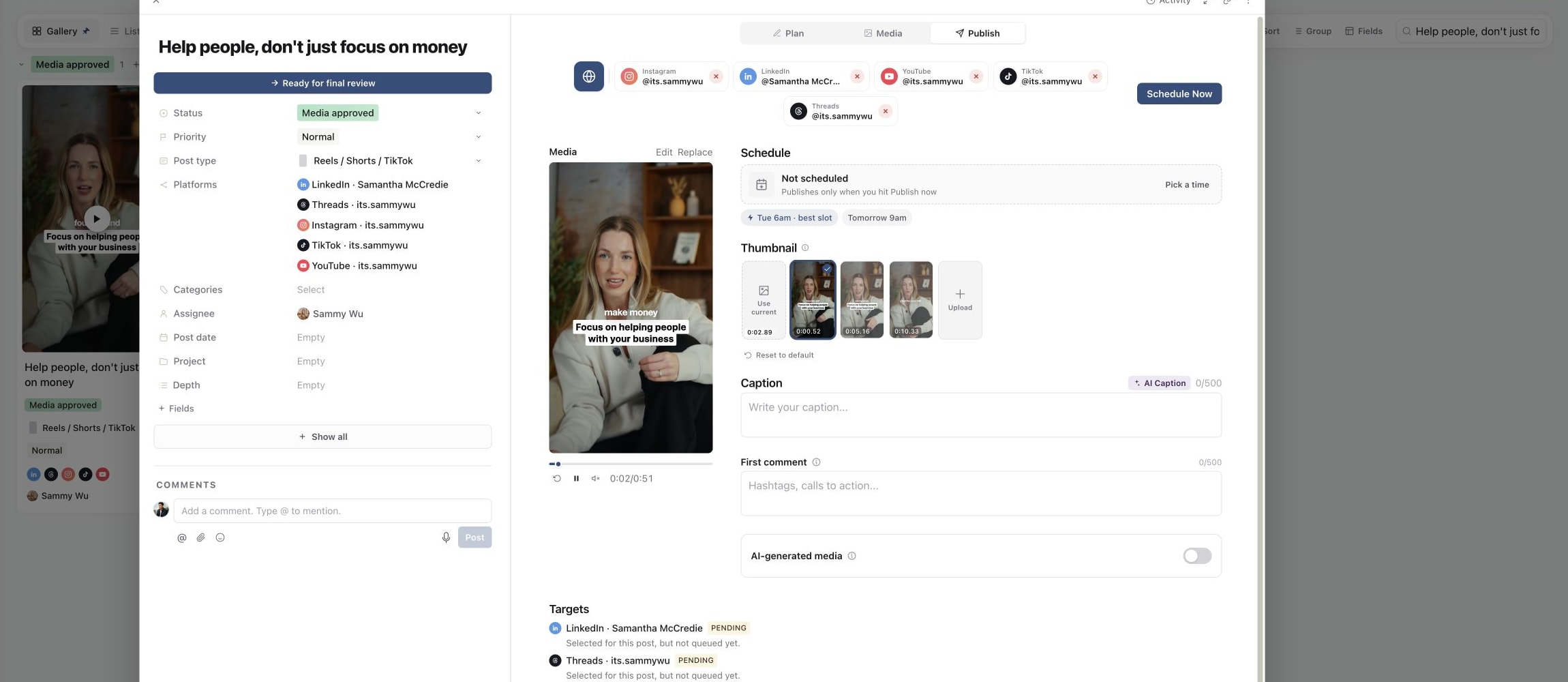Image resolution: width=1568 pixels, height=682 pixels.
Task: Remove Instagram @its.sammywu platform chip
Action: (x=716, y=76)
